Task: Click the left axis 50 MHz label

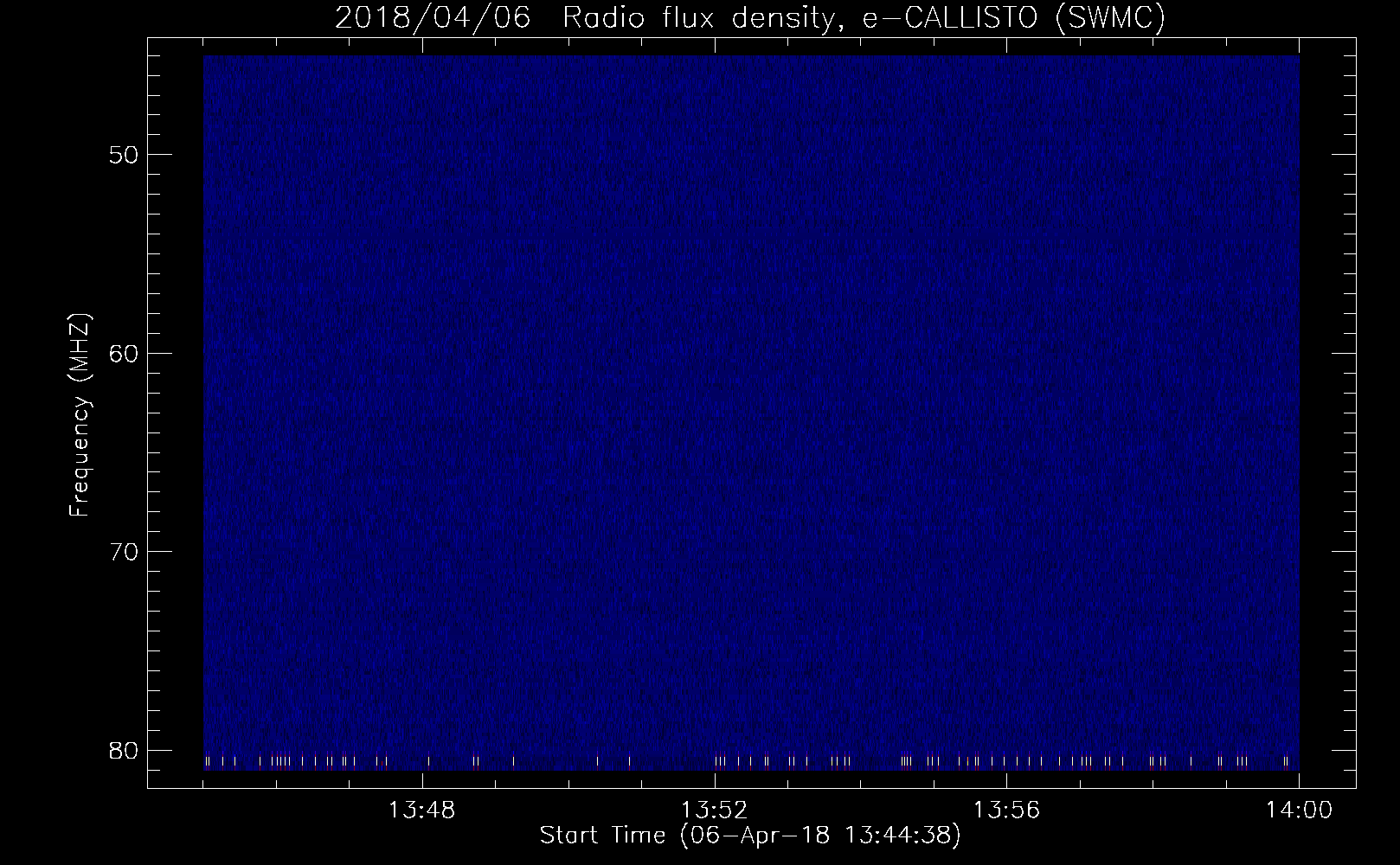Action: point(122,155)
